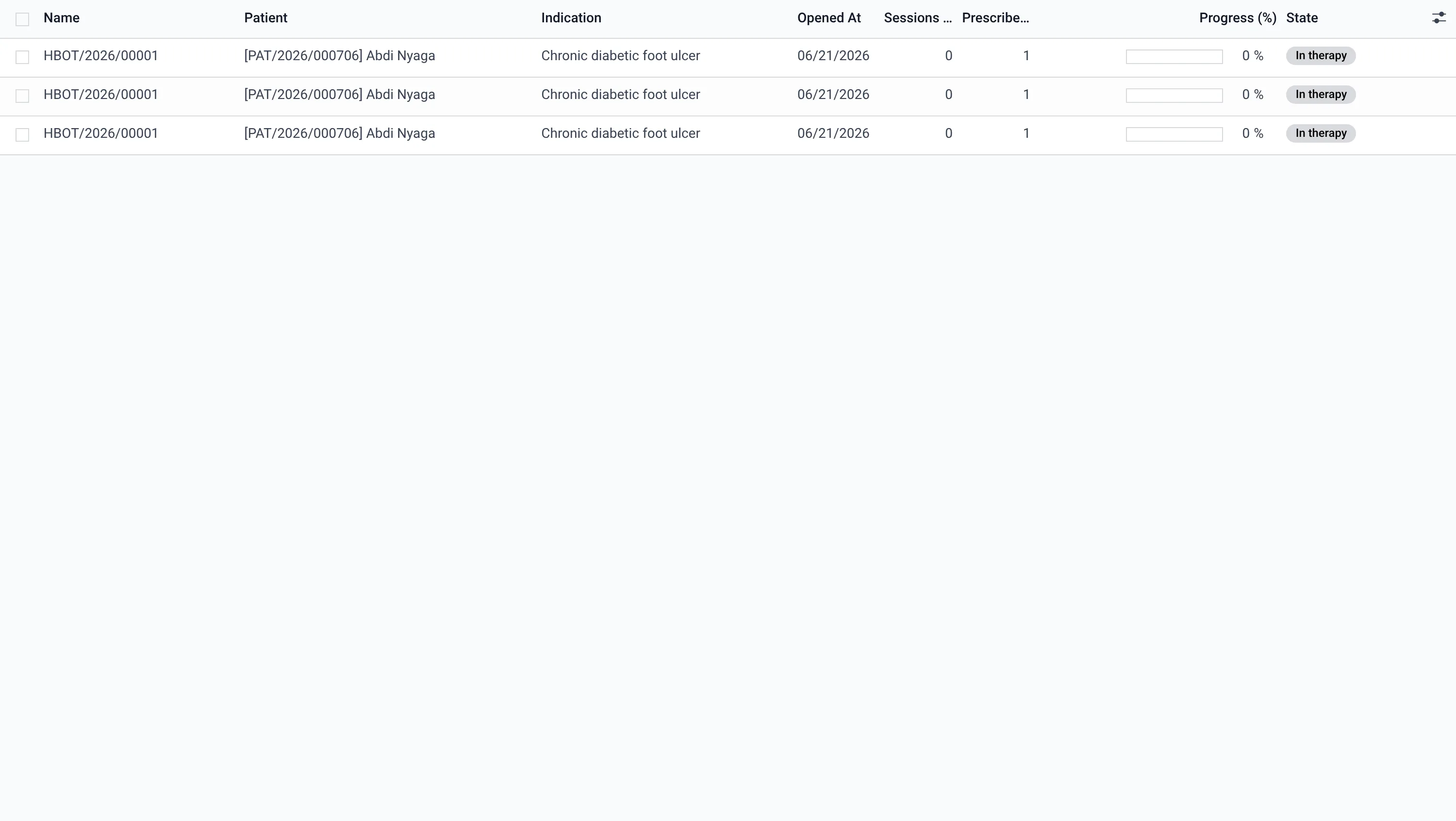Check the third row's checkbox
Image resolution: width=1456 pixels, height=821 pixels.
(22, 134)
